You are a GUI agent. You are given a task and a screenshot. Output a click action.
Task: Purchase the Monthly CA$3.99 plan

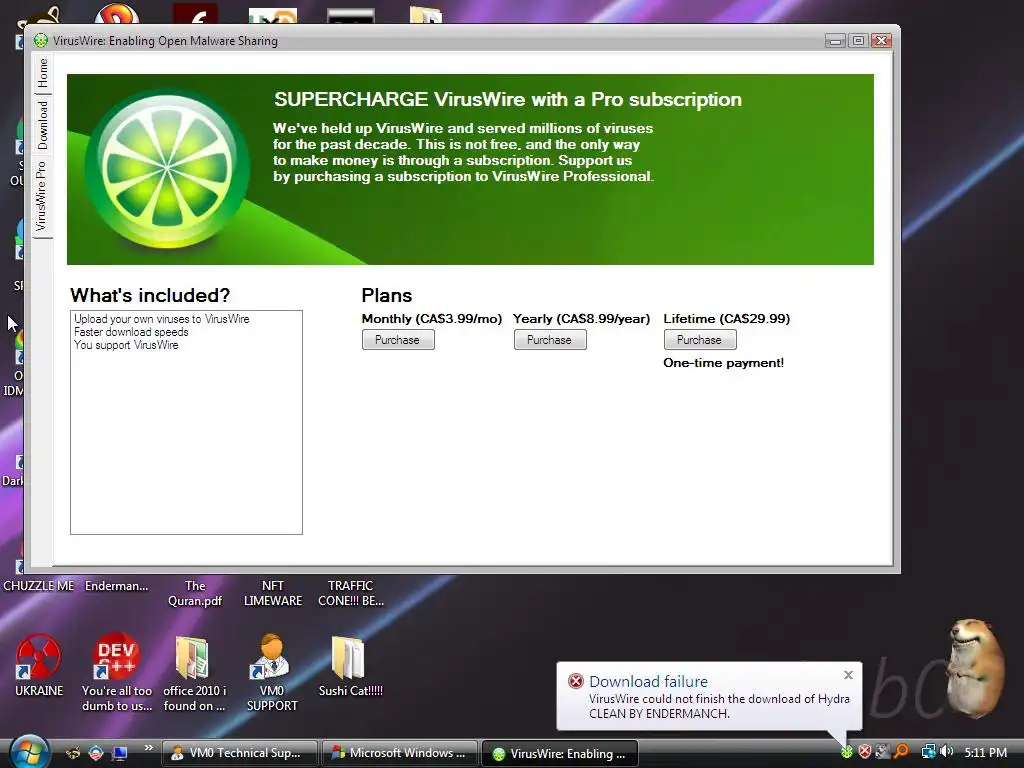click(x=398, y=340)
